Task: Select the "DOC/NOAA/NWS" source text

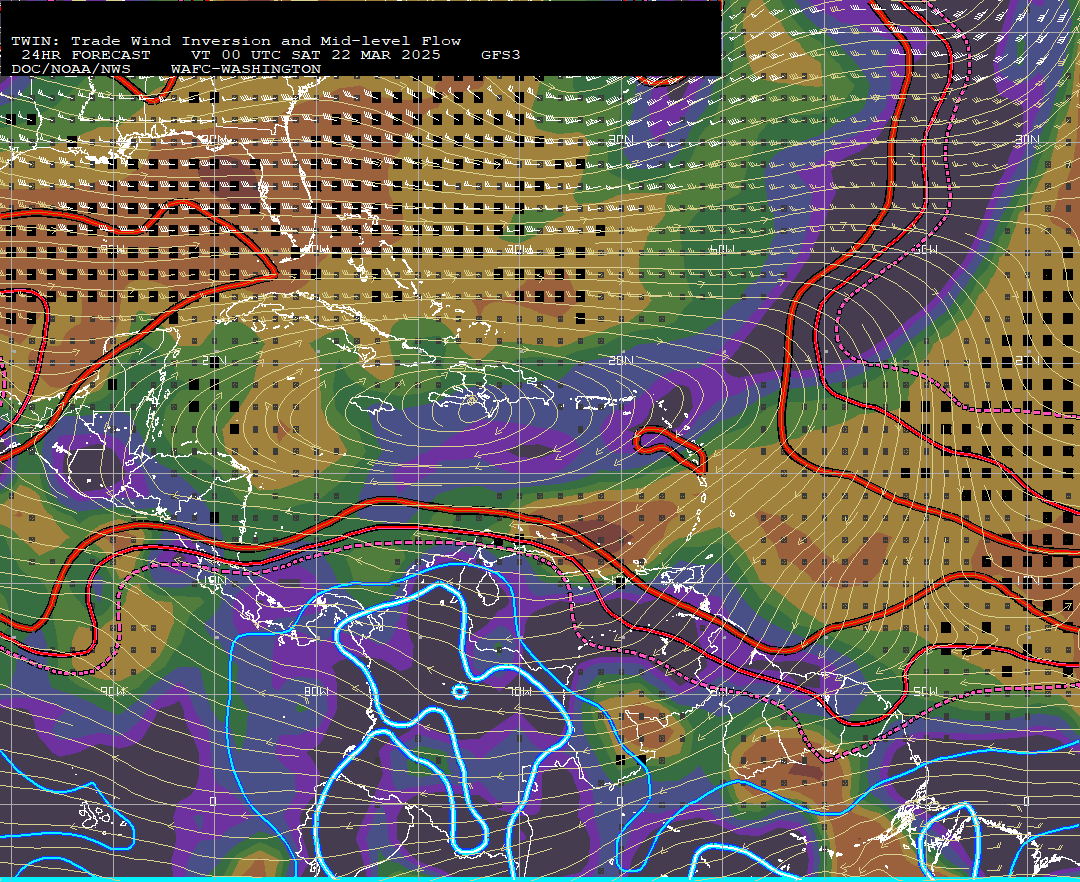Action: click(71, 70)
